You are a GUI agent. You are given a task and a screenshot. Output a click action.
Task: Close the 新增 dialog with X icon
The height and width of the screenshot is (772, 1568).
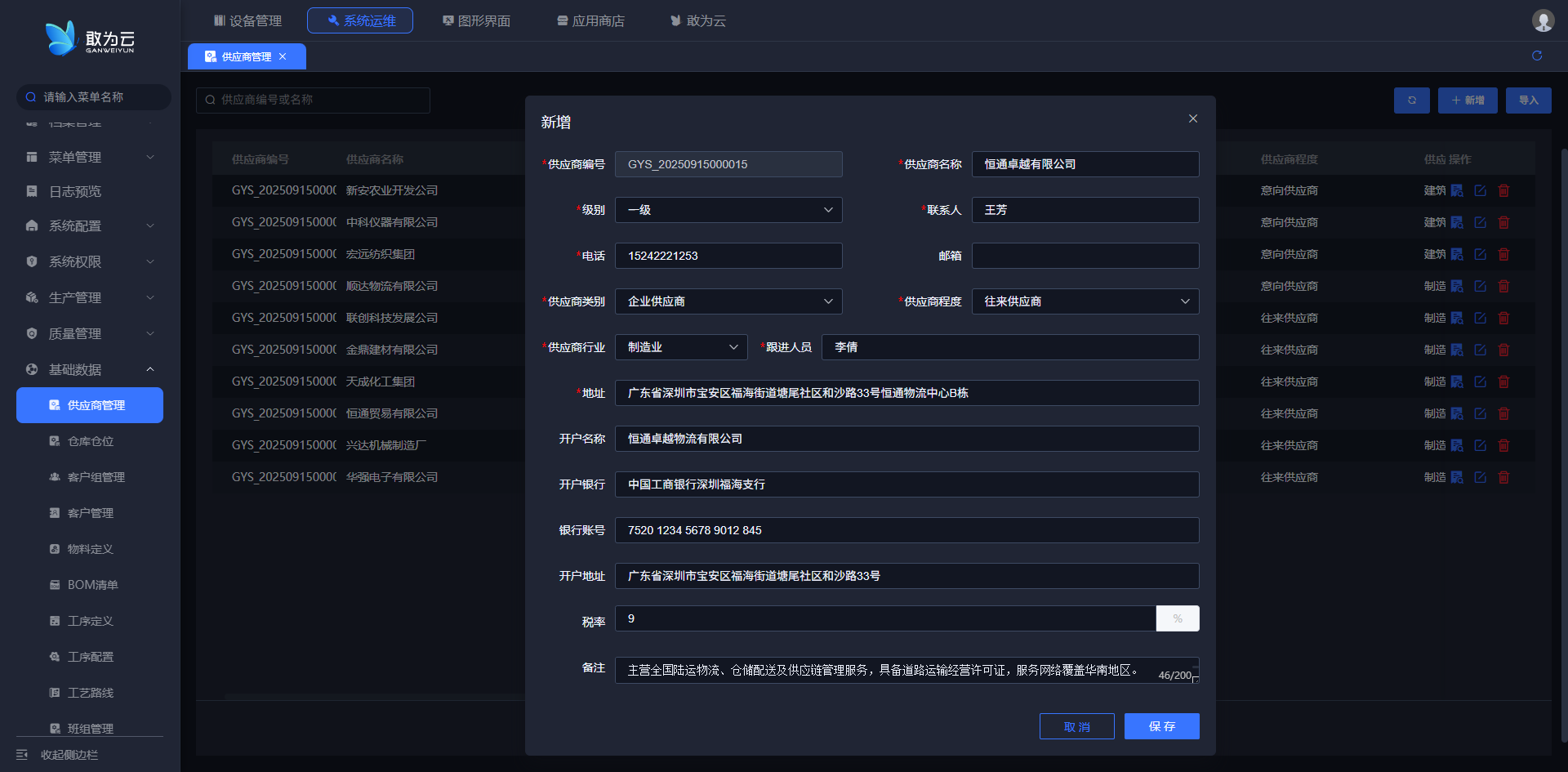tap(1192, 119)
